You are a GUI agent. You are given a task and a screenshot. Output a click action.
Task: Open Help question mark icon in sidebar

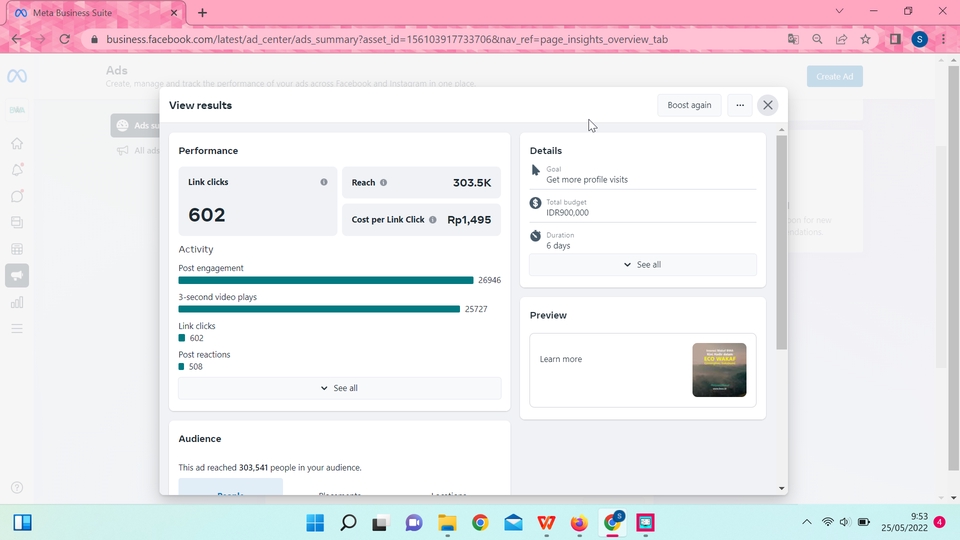[17, 487]
